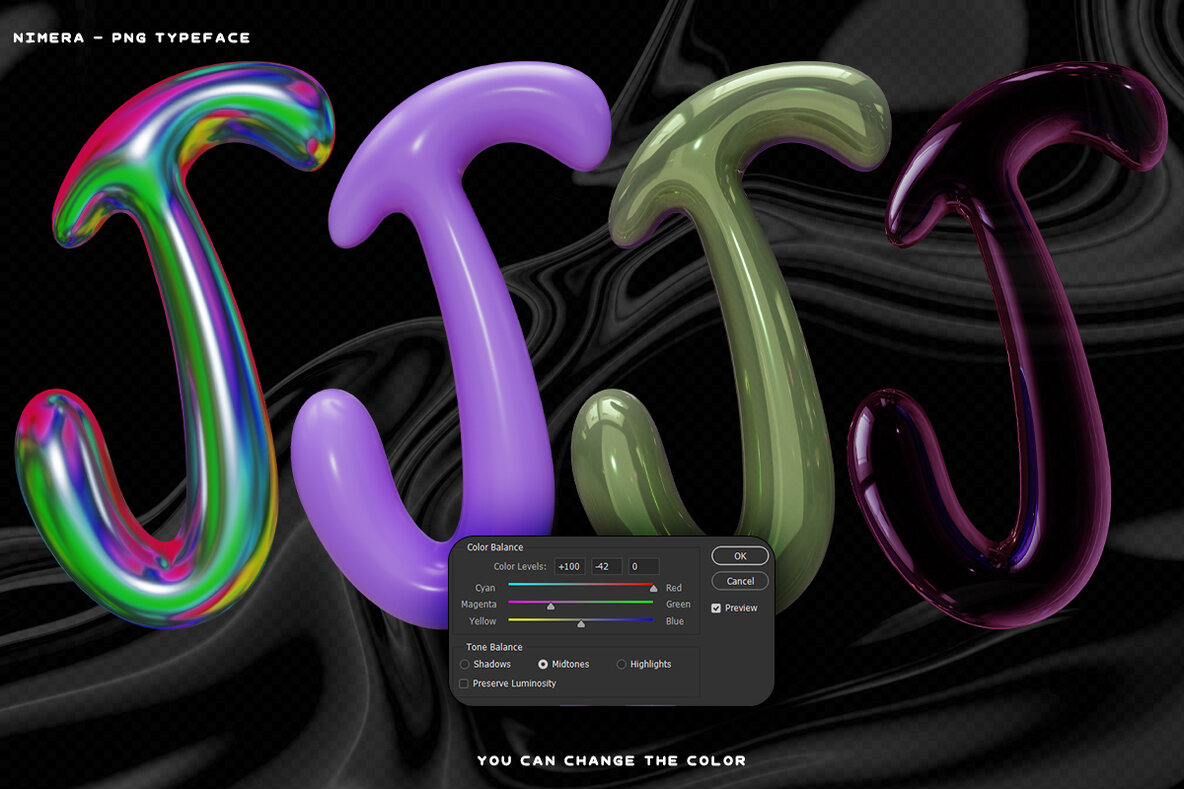Click the Color Levels field showing 0
The image size is (1184, 789).
pos(643,566)
